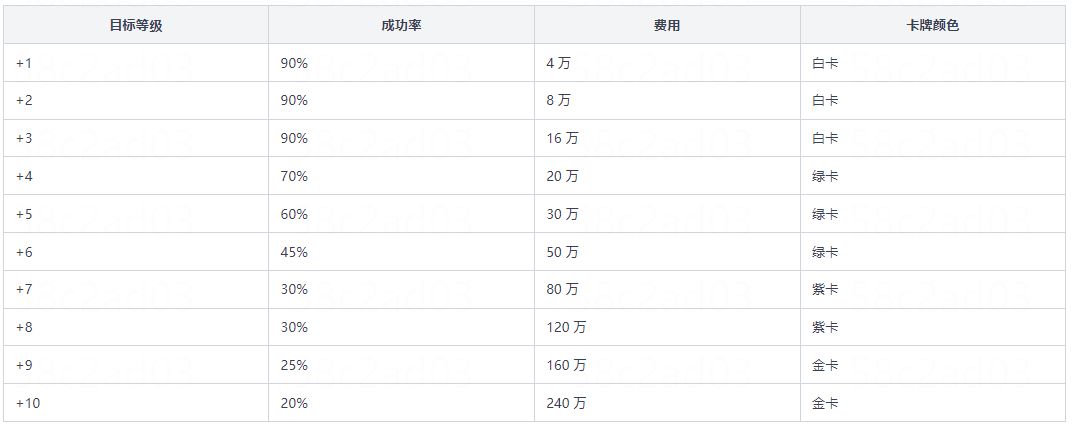Click the 卡牌颜色 column header
The height and width of the screenshot is (429, 1073).
pyautogui.click(x=932, y=25)
